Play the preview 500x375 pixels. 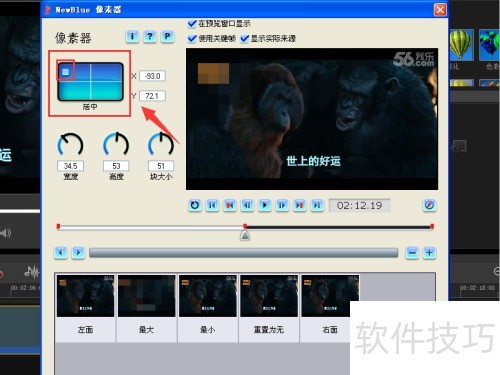pyautogui.click(x=265, y=205)
